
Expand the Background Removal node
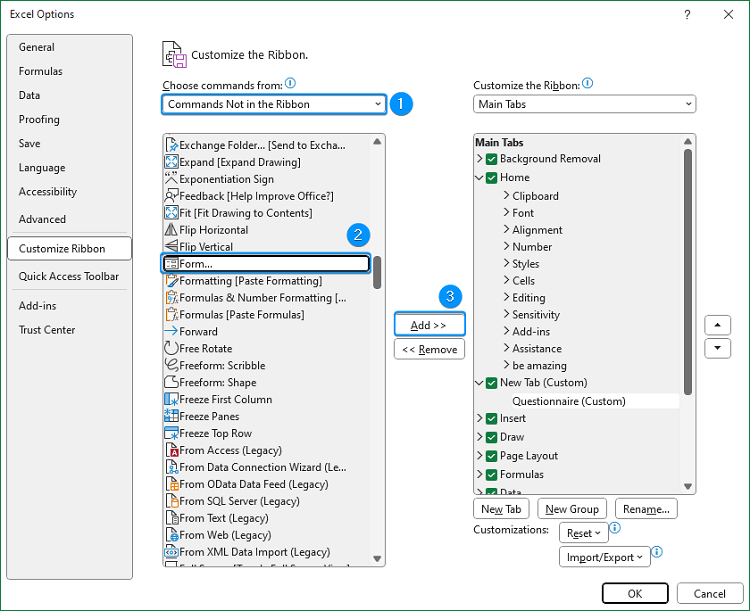point(479,158)
